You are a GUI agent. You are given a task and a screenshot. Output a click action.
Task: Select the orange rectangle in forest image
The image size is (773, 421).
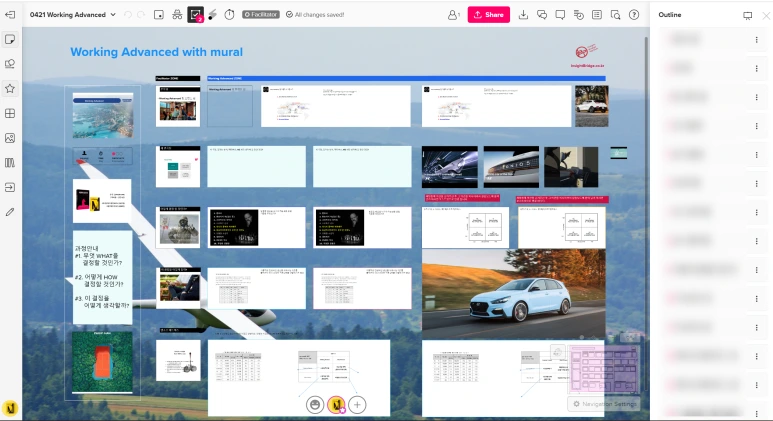(x=102, y=362)
